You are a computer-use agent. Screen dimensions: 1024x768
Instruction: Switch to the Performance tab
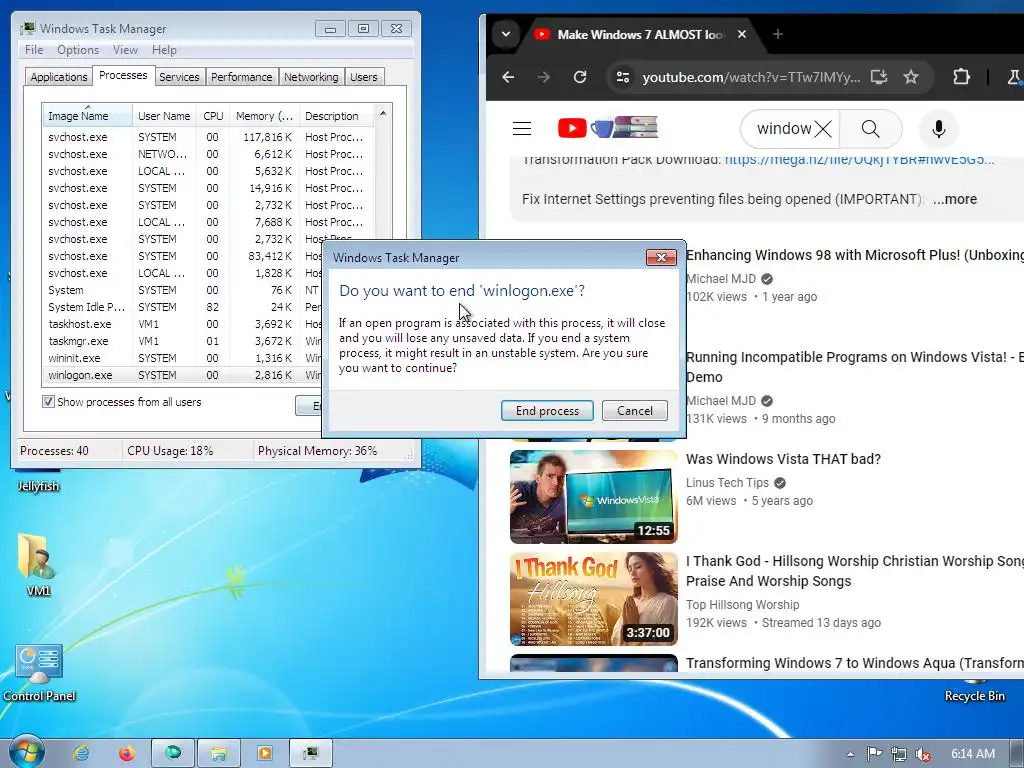tap(242, 77)
